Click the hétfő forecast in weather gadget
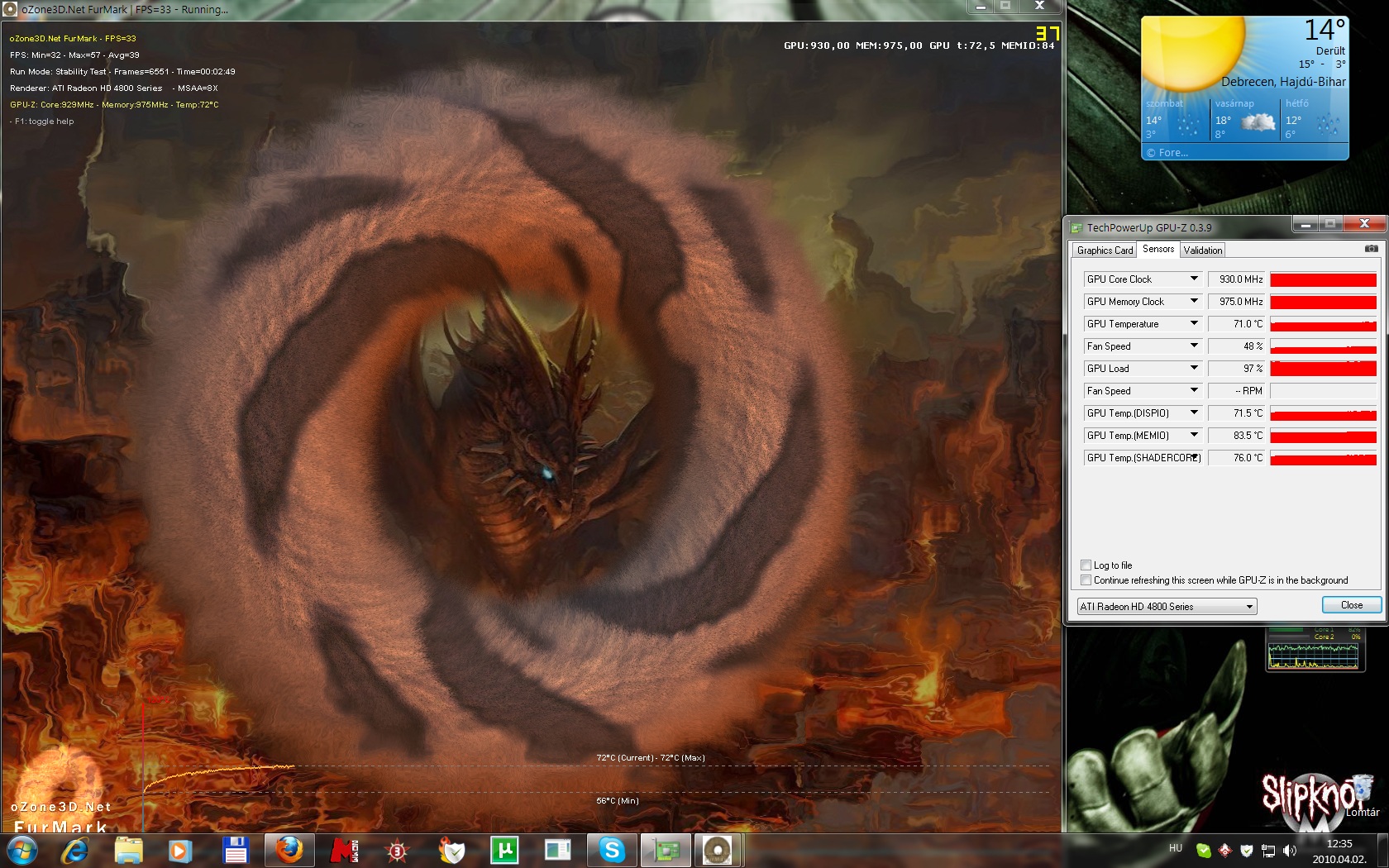This screenshot has height=868, width=1389. (1313, 120)
